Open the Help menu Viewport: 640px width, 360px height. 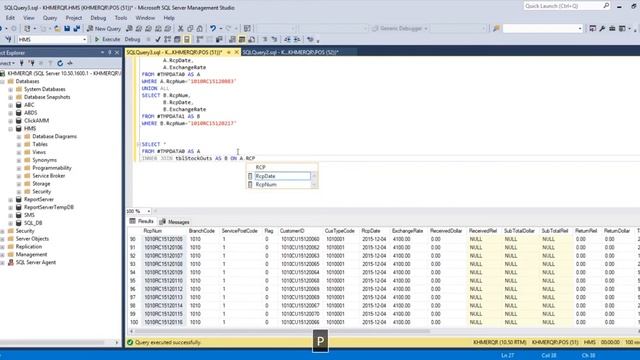pyautogui.click(x=169, y=18)
